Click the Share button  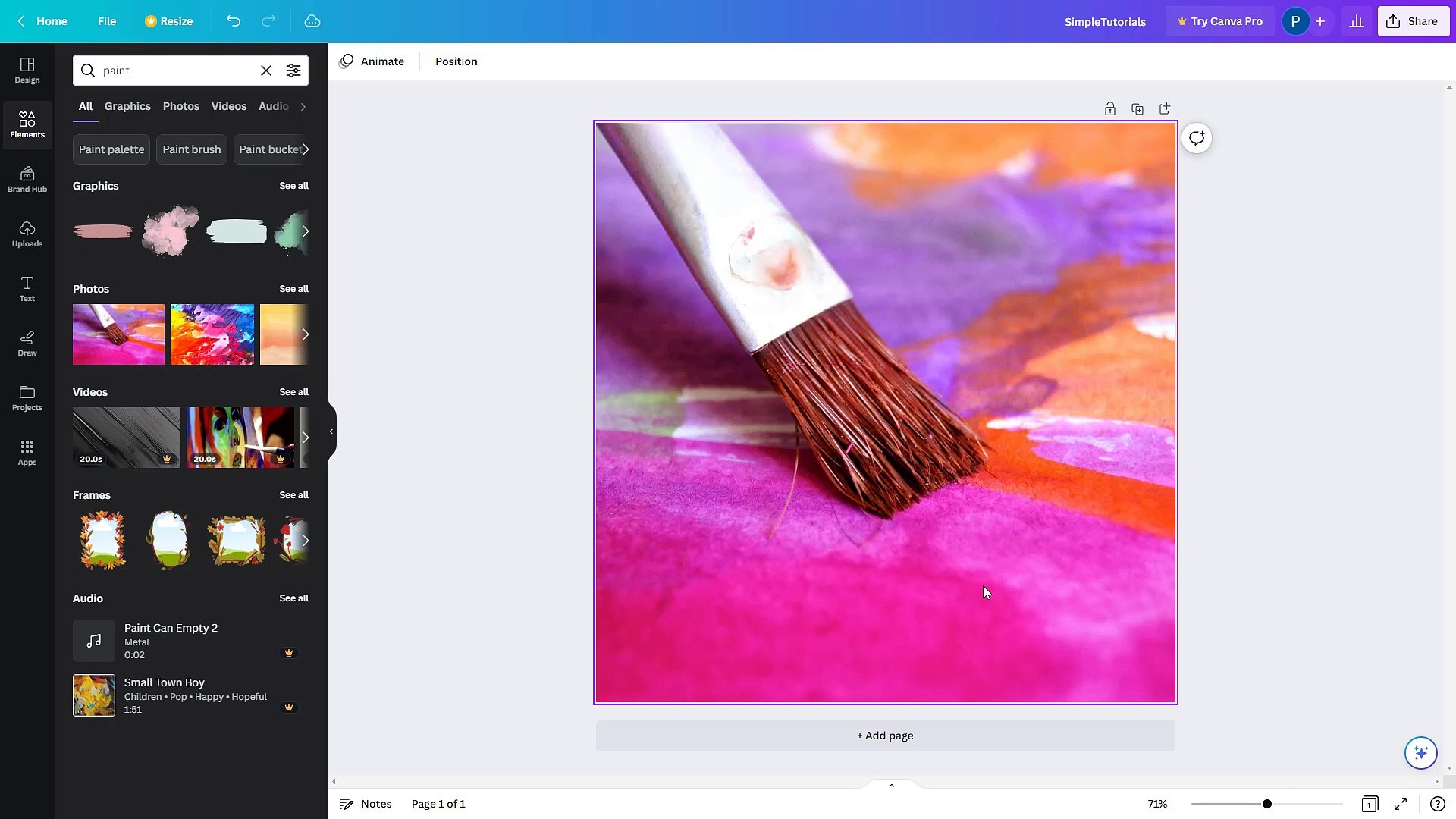[1413, 21]
